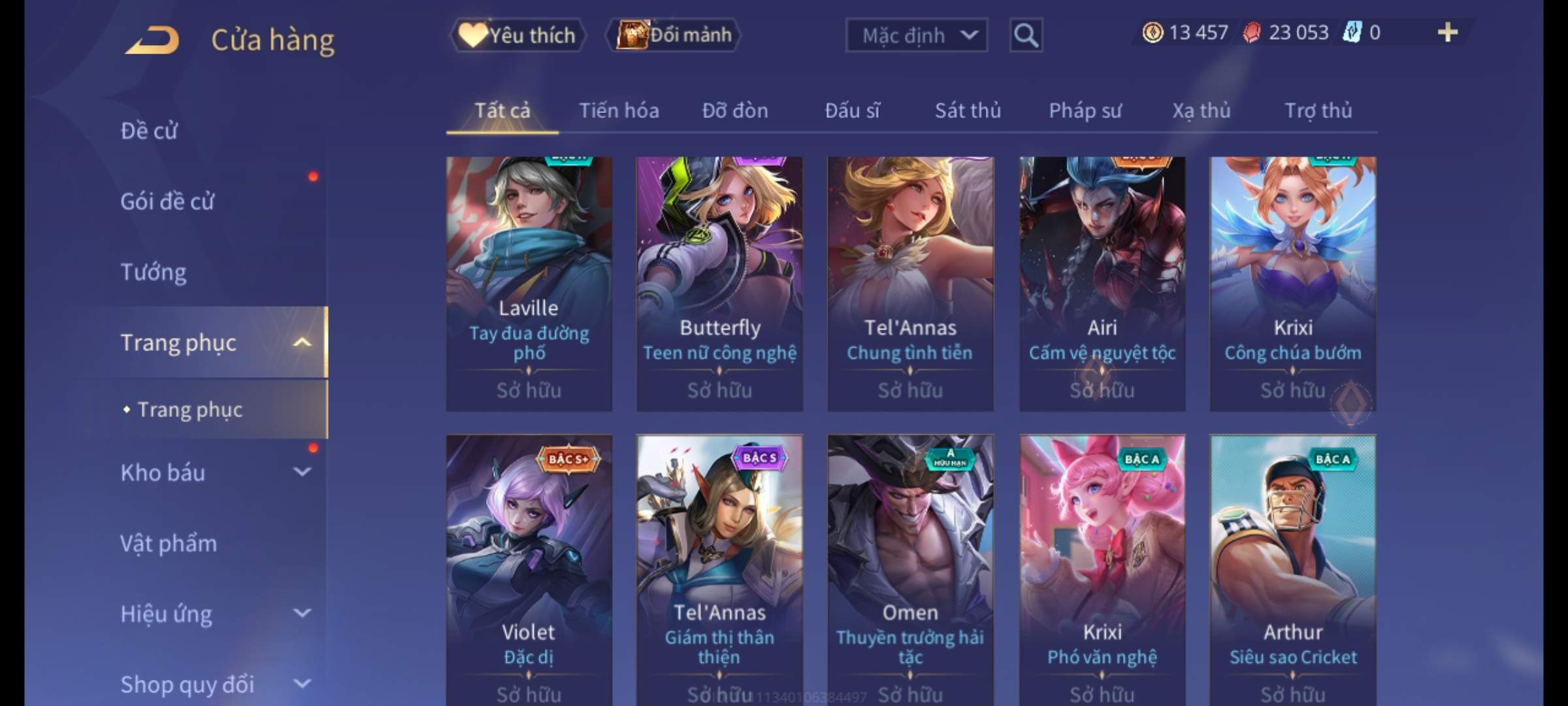Expand the Kho báu sidebar section

tap(302, 472)
